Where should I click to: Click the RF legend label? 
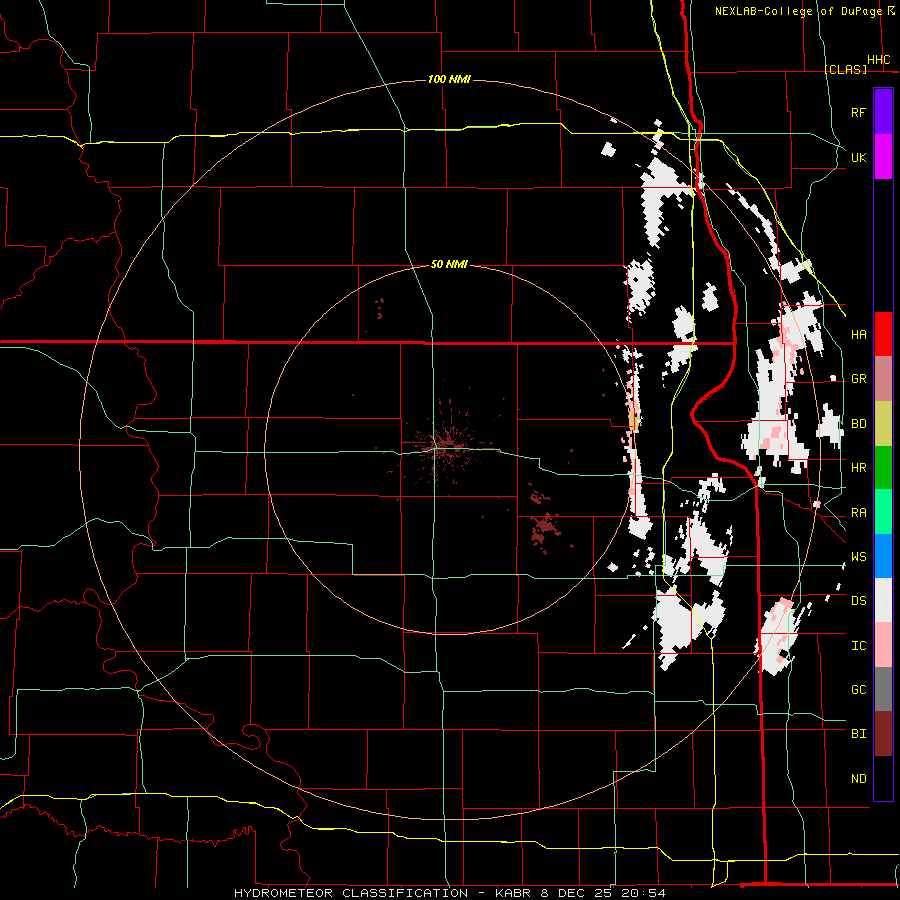pos(858,112)
